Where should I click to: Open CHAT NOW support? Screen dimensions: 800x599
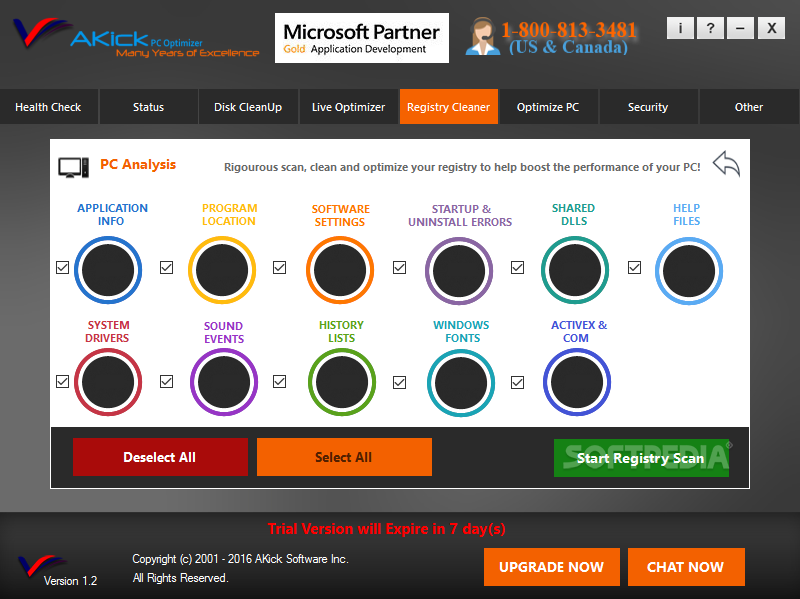coord(686,567)
